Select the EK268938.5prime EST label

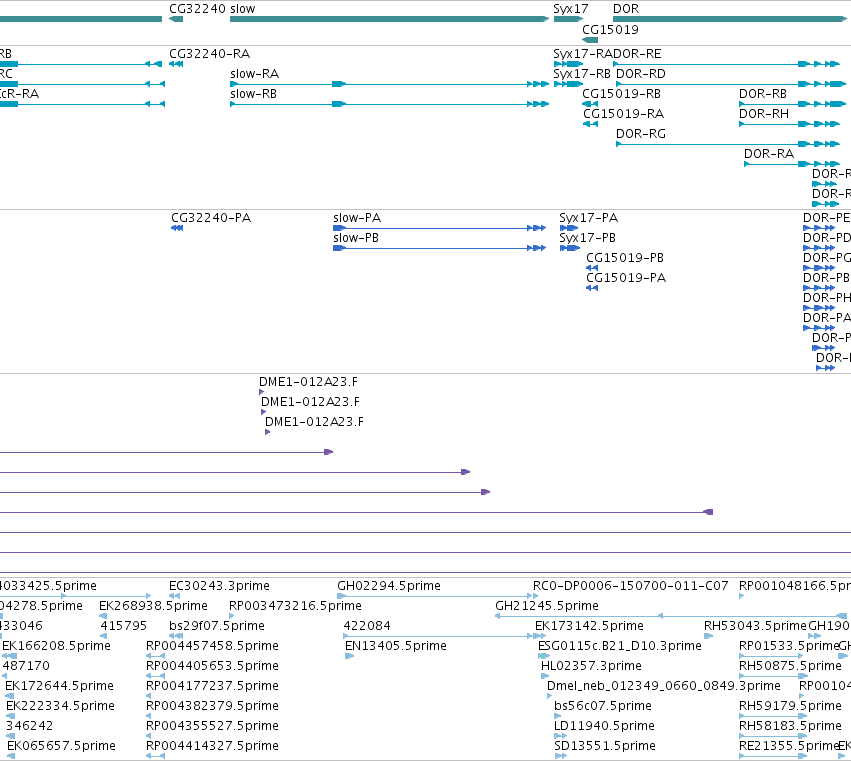click(x=153, y=606)
